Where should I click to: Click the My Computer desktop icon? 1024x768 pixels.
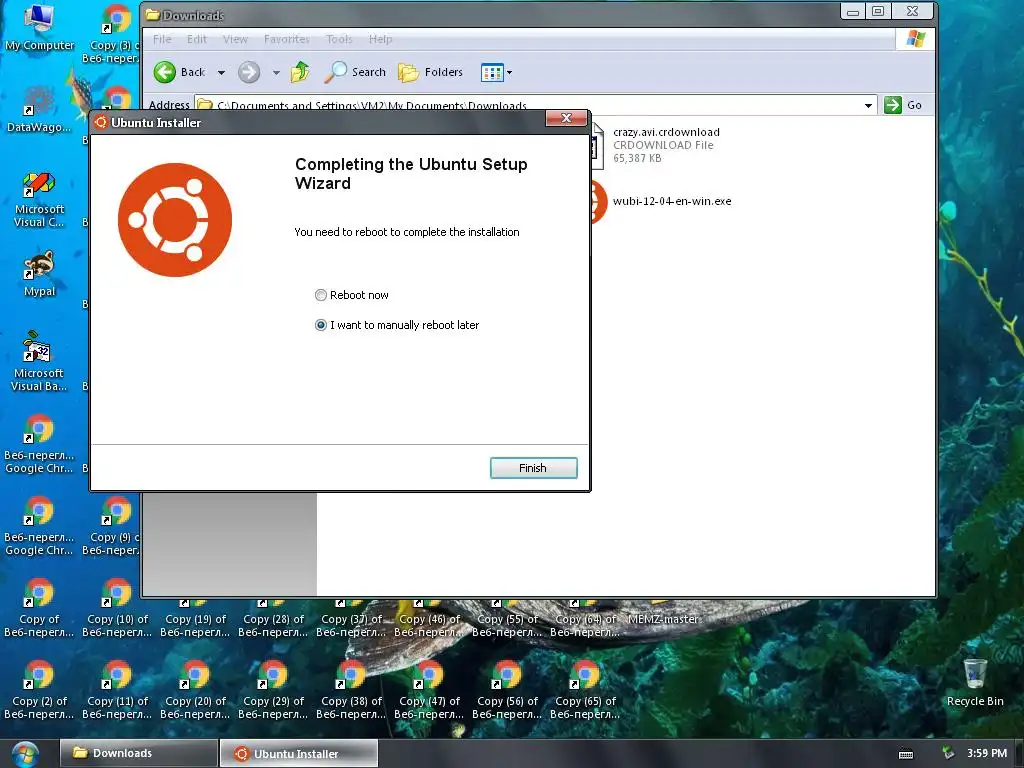[x=39, y=27]
